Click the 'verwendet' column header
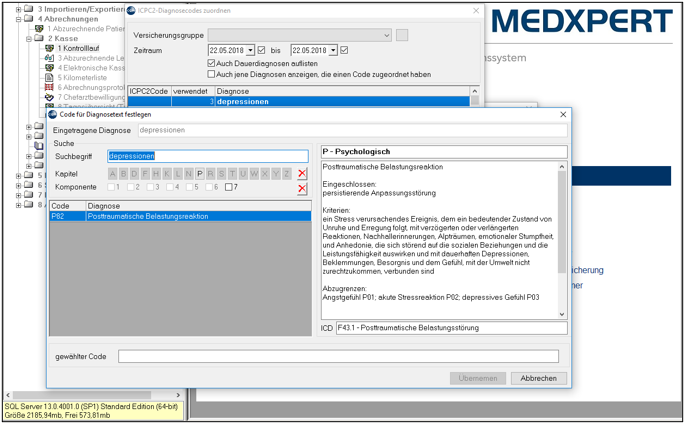The width and height of the screenshot is (685, 424). coord(193,91)
